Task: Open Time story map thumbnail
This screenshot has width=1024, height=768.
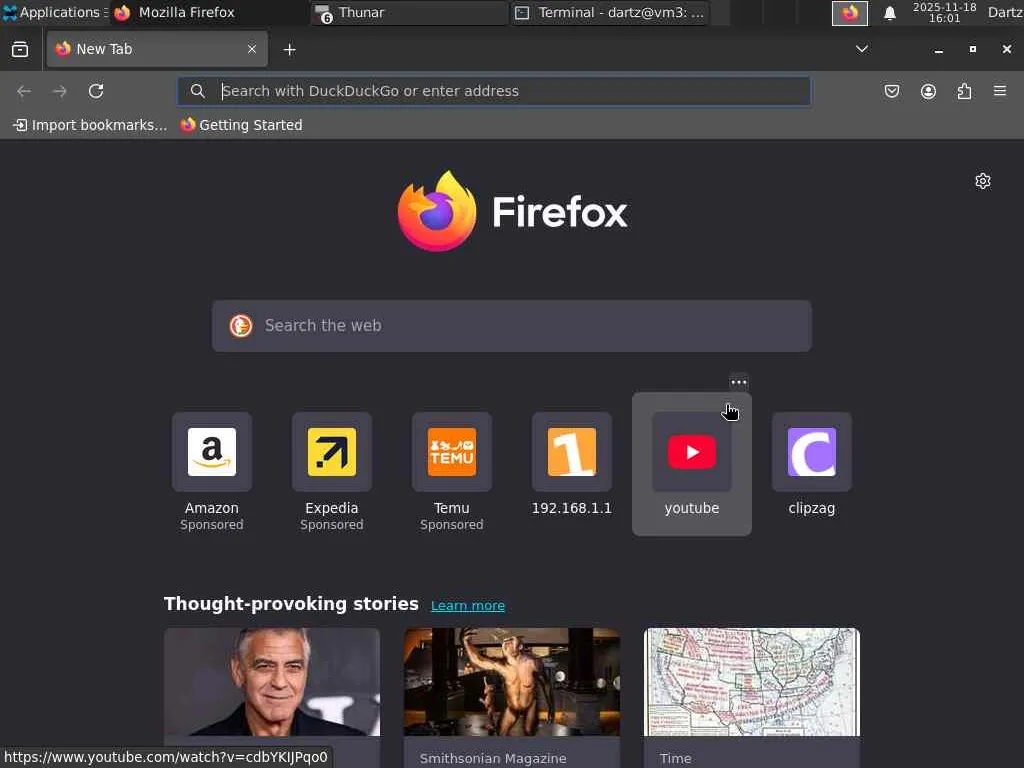Action: (x=752, y=682)
